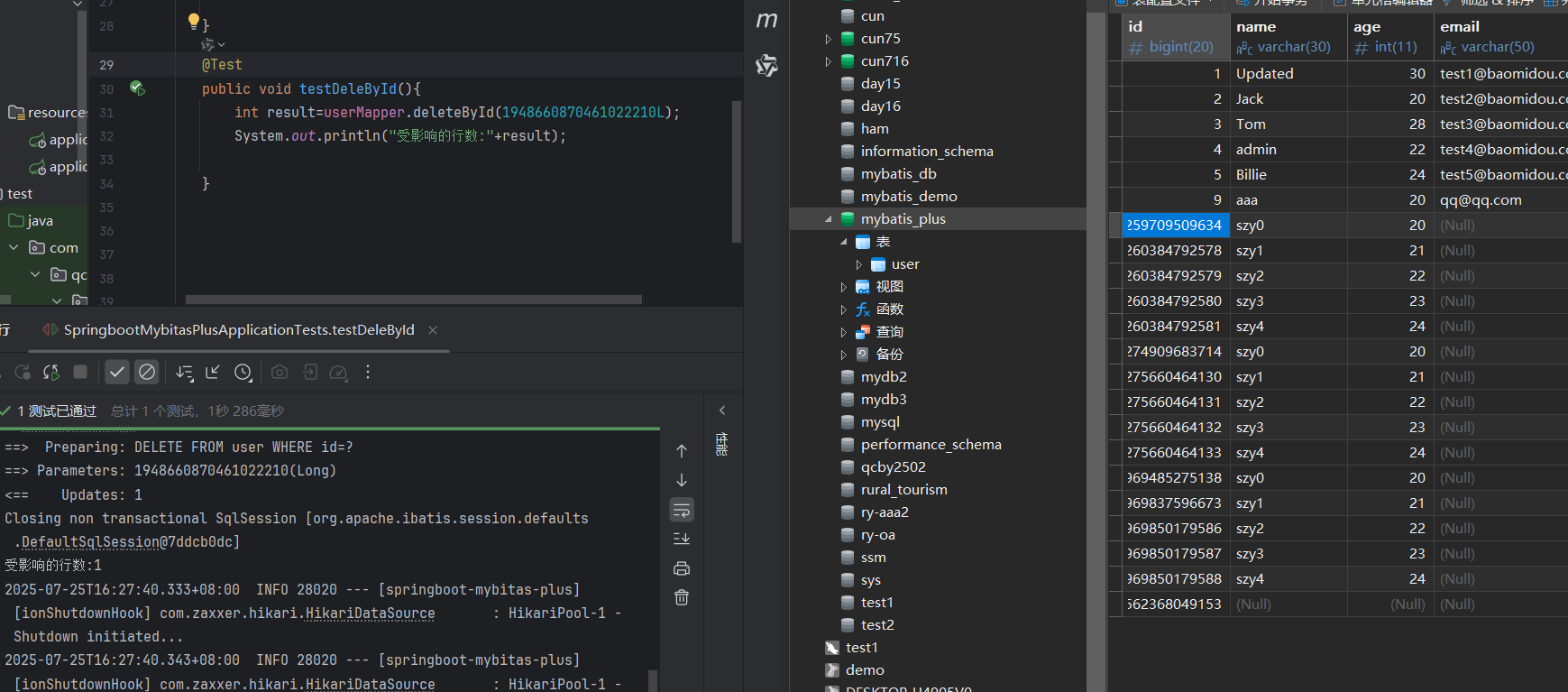Screen dimensions: 1568x692
Task: Expand the 函数 functions node
Action: (x=844, y=309)
